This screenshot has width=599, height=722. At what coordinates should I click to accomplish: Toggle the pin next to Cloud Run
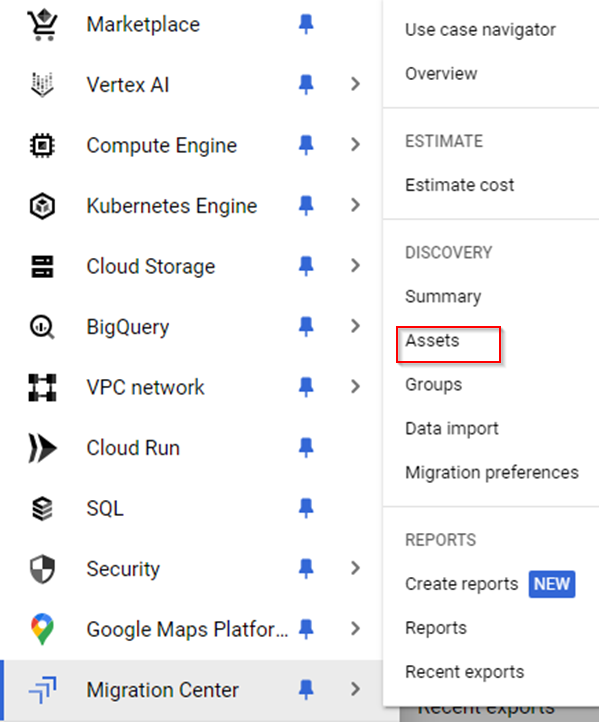[x=306, y=448]
